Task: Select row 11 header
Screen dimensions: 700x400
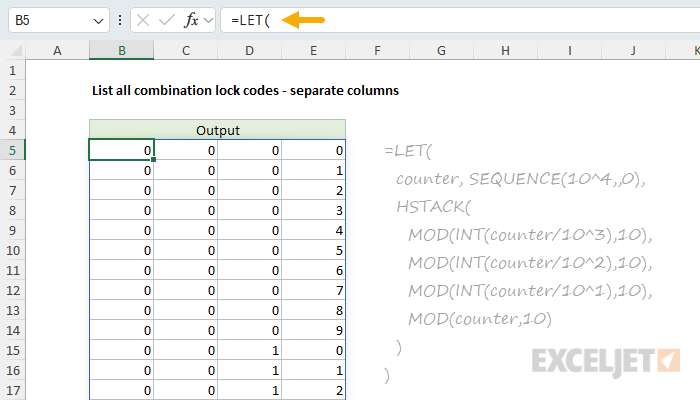Action: [12, 271]
